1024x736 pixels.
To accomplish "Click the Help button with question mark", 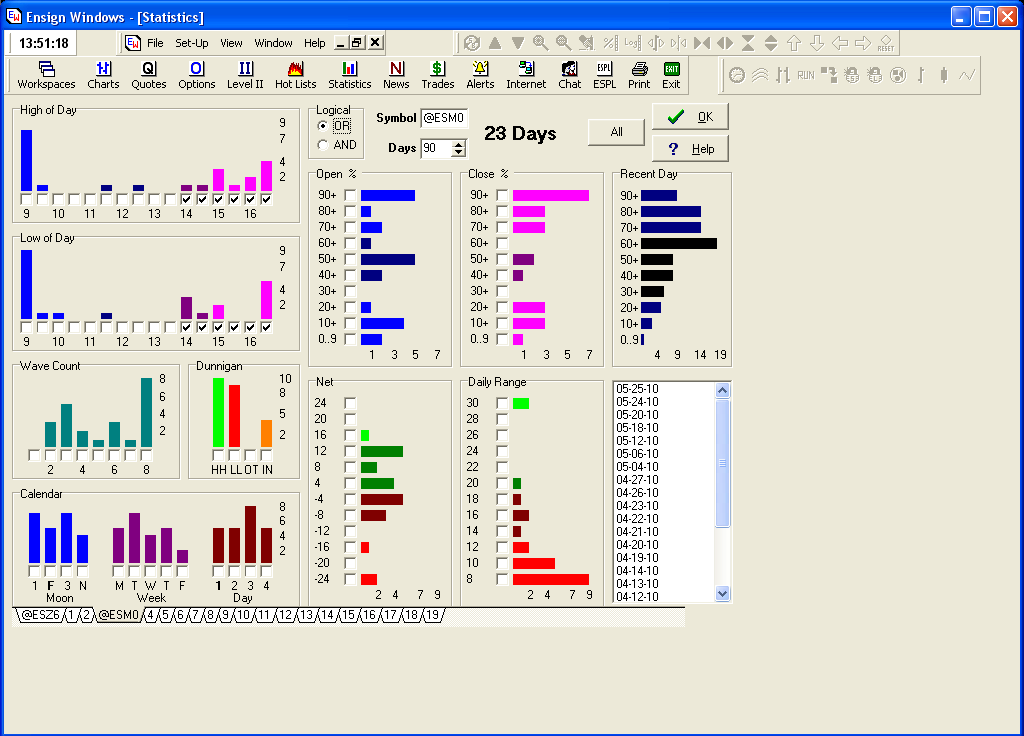I will [x=690, y=149].
